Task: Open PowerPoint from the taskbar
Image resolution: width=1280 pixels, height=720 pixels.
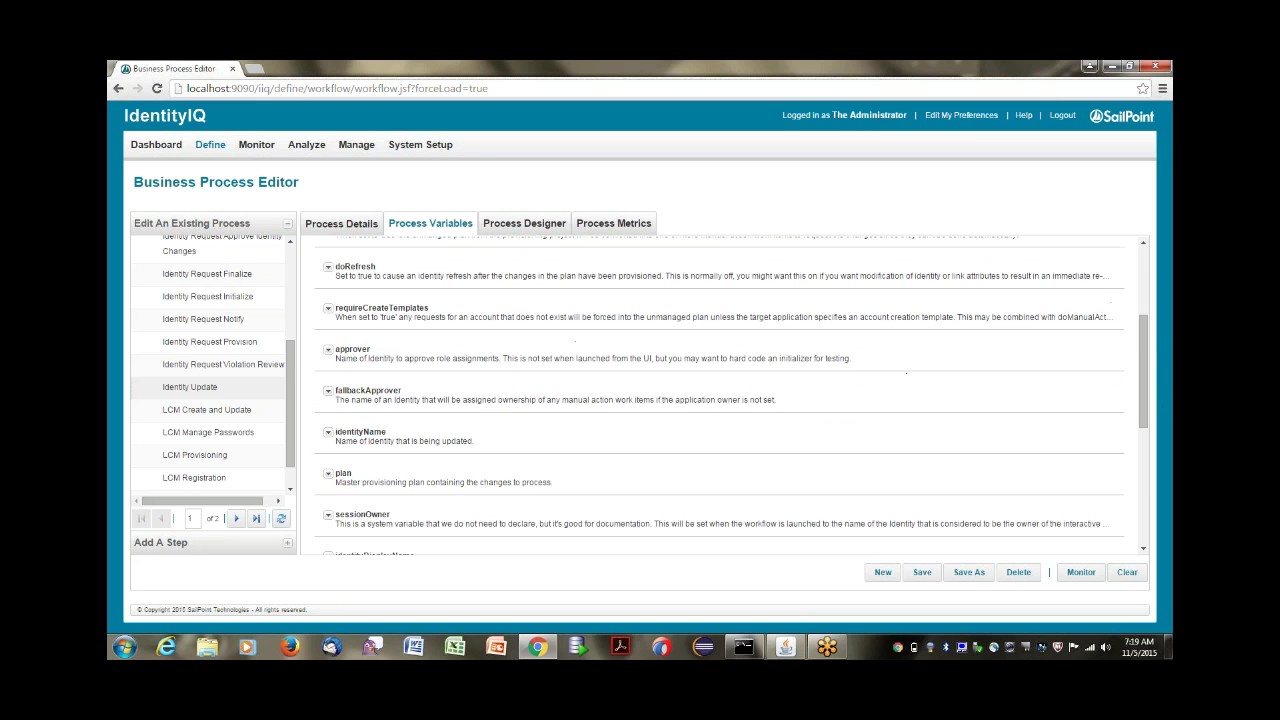Action: click(496, 647)
